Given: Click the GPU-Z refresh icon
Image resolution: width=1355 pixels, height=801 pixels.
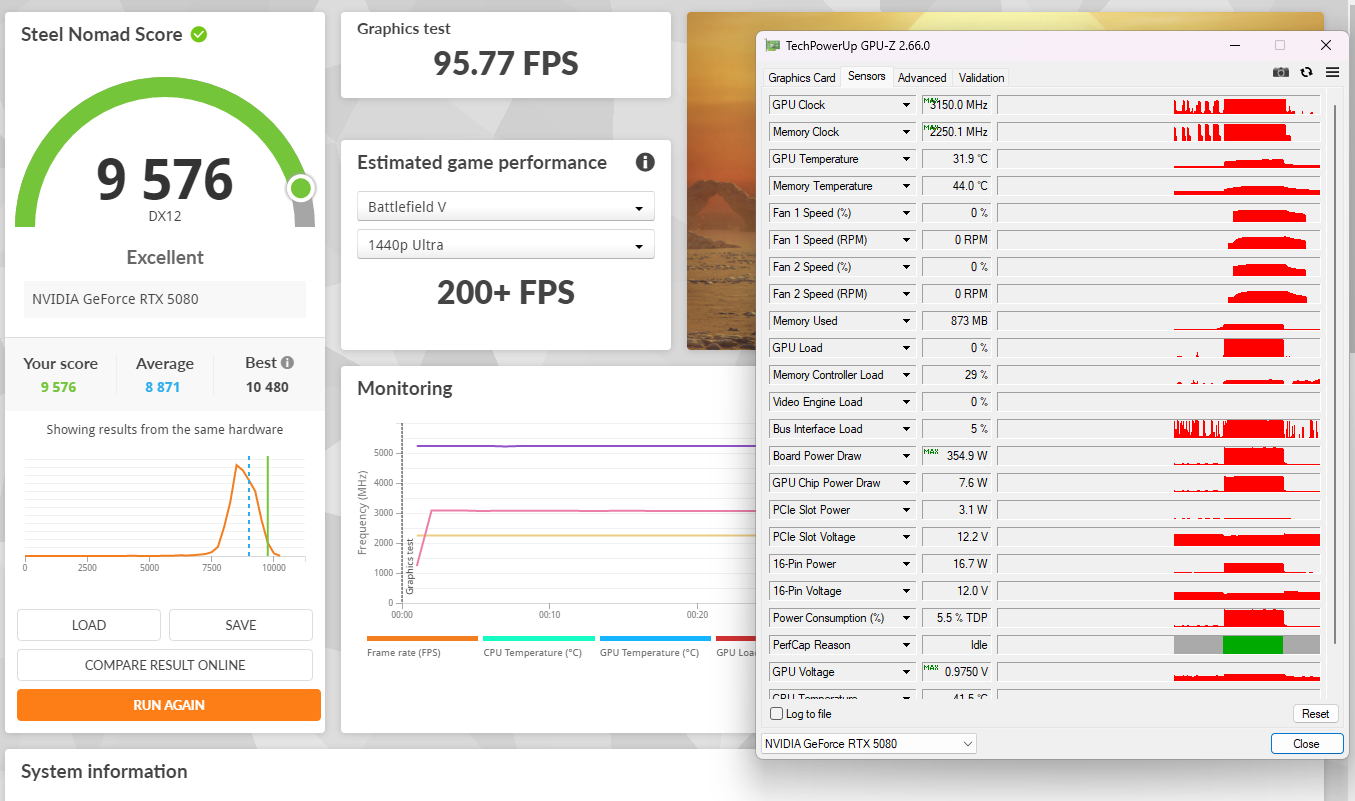Looking at the screenshot, I should coord(1306,72).
